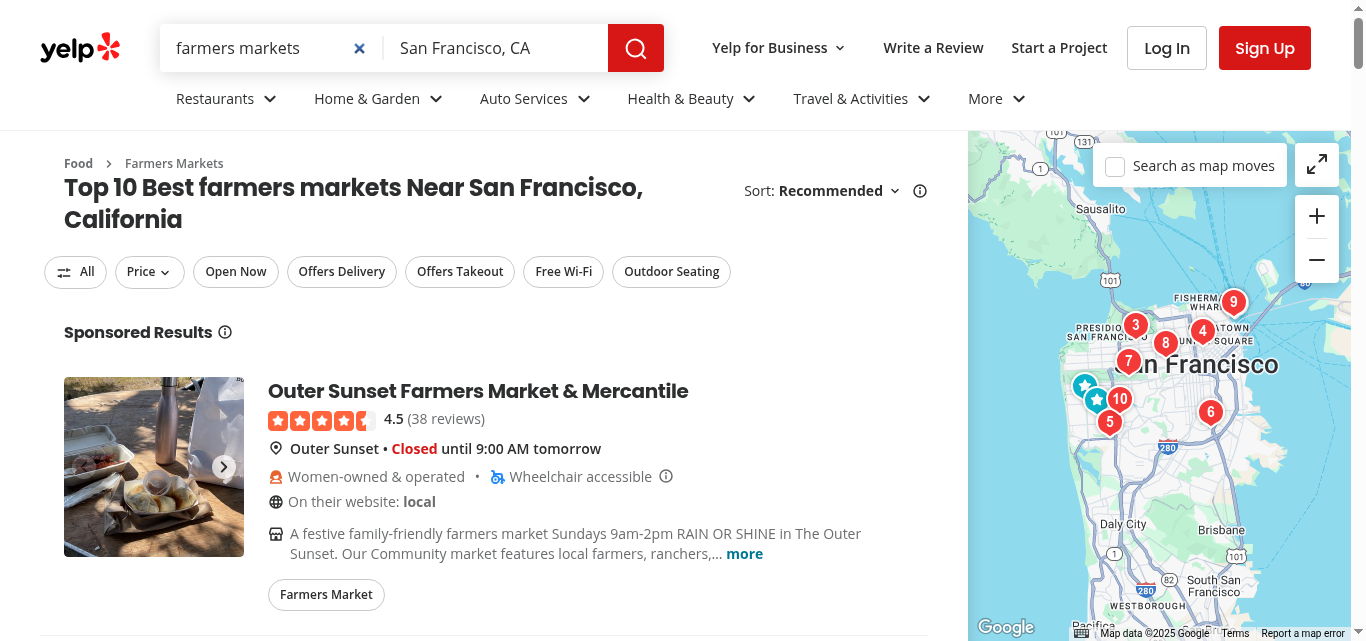Toggle the Offers Delivery filter

coord(342,272)
